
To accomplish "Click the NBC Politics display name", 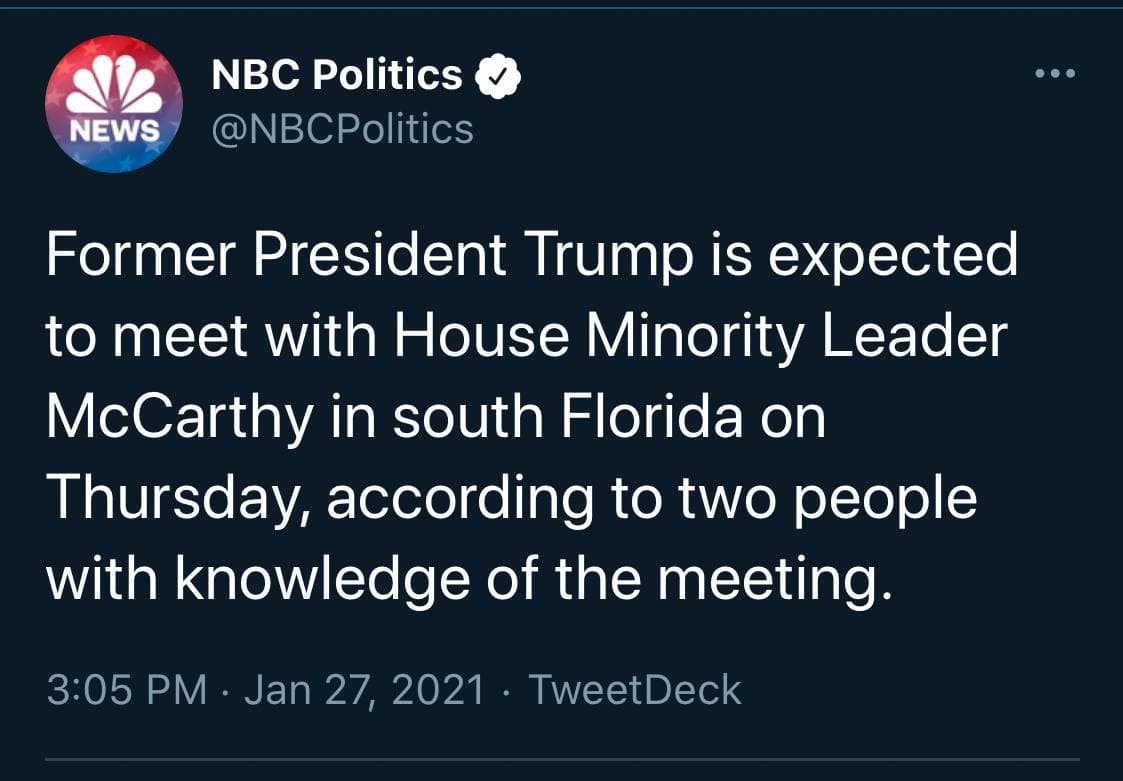I will pos(337,75).
